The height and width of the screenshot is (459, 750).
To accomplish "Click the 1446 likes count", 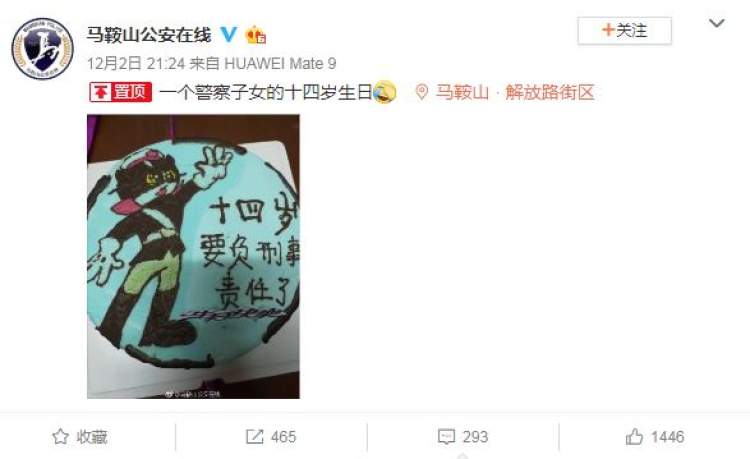I will (x=667, y=437).
